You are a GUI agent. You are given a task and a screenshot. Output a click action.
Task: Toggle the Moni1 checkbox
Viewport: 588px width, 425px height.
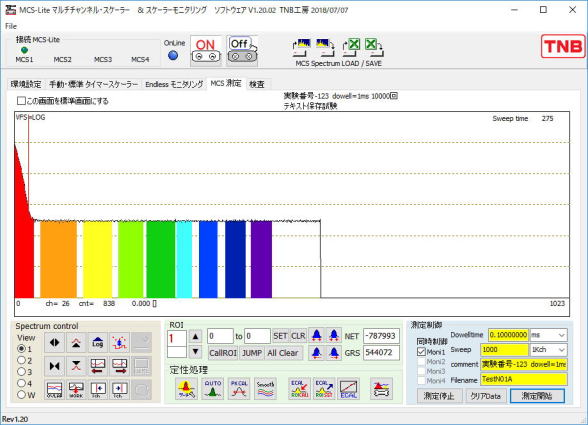(x=421, y=352)
